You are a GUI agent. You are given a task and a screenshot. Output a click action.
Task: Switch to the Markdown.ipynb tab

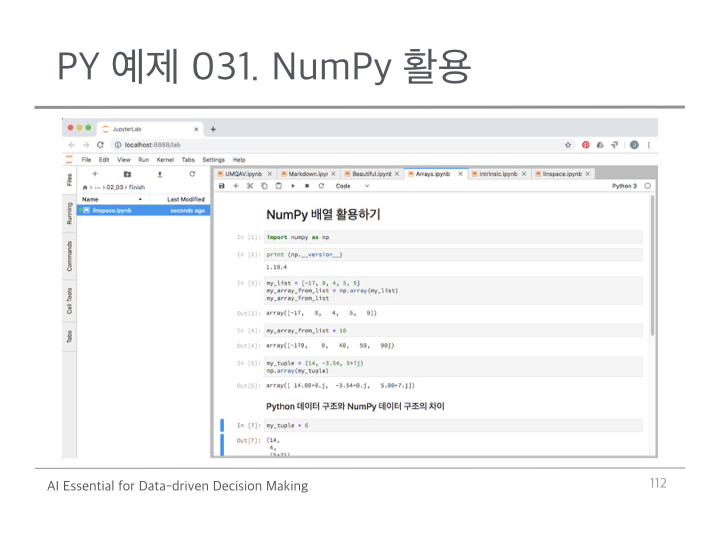click(308, 174)
